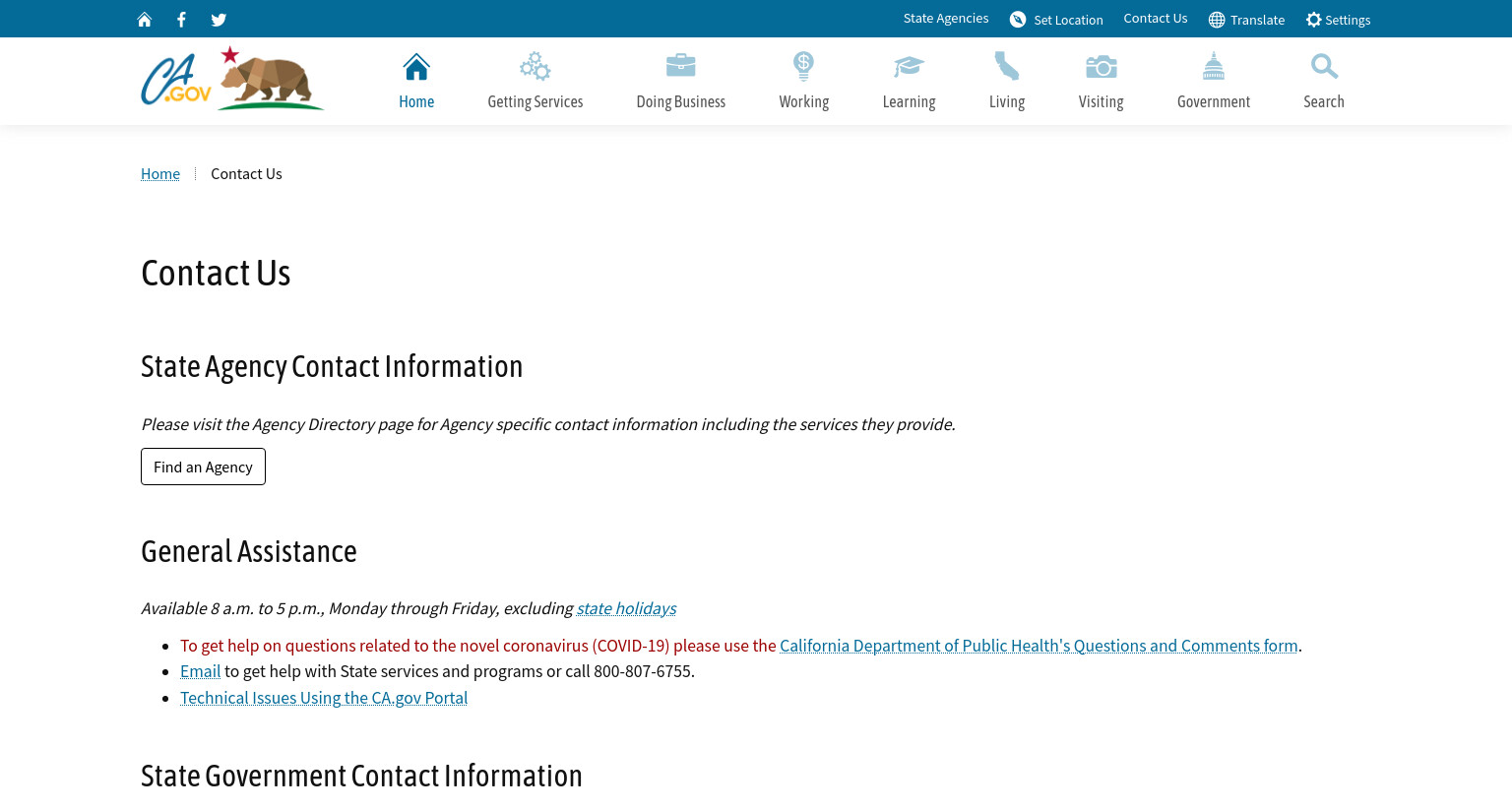Screen dimensions: 1512x811
Task: Click the State Agency Contact Information heading
Action: coord(332,366)
